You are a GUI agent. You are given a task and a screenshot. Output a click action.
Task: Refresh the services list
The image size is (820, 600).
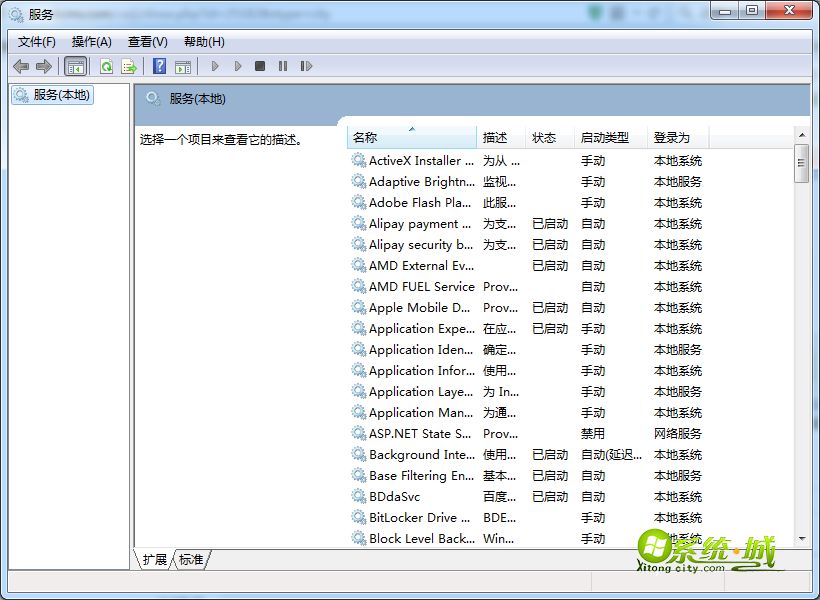(106, 66)
